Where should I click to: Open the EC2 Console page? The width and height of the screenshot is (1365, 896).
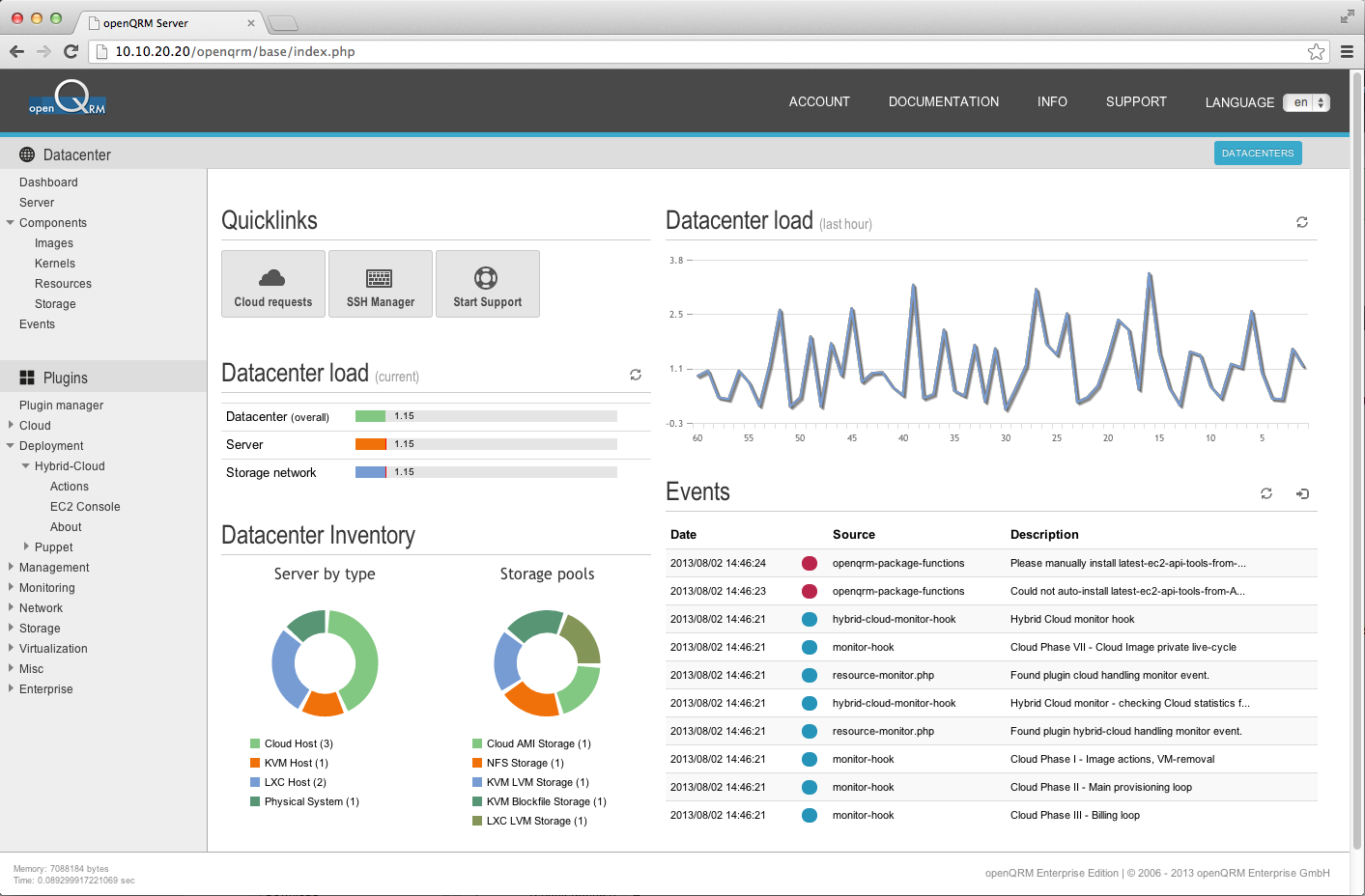click(85, 506)
